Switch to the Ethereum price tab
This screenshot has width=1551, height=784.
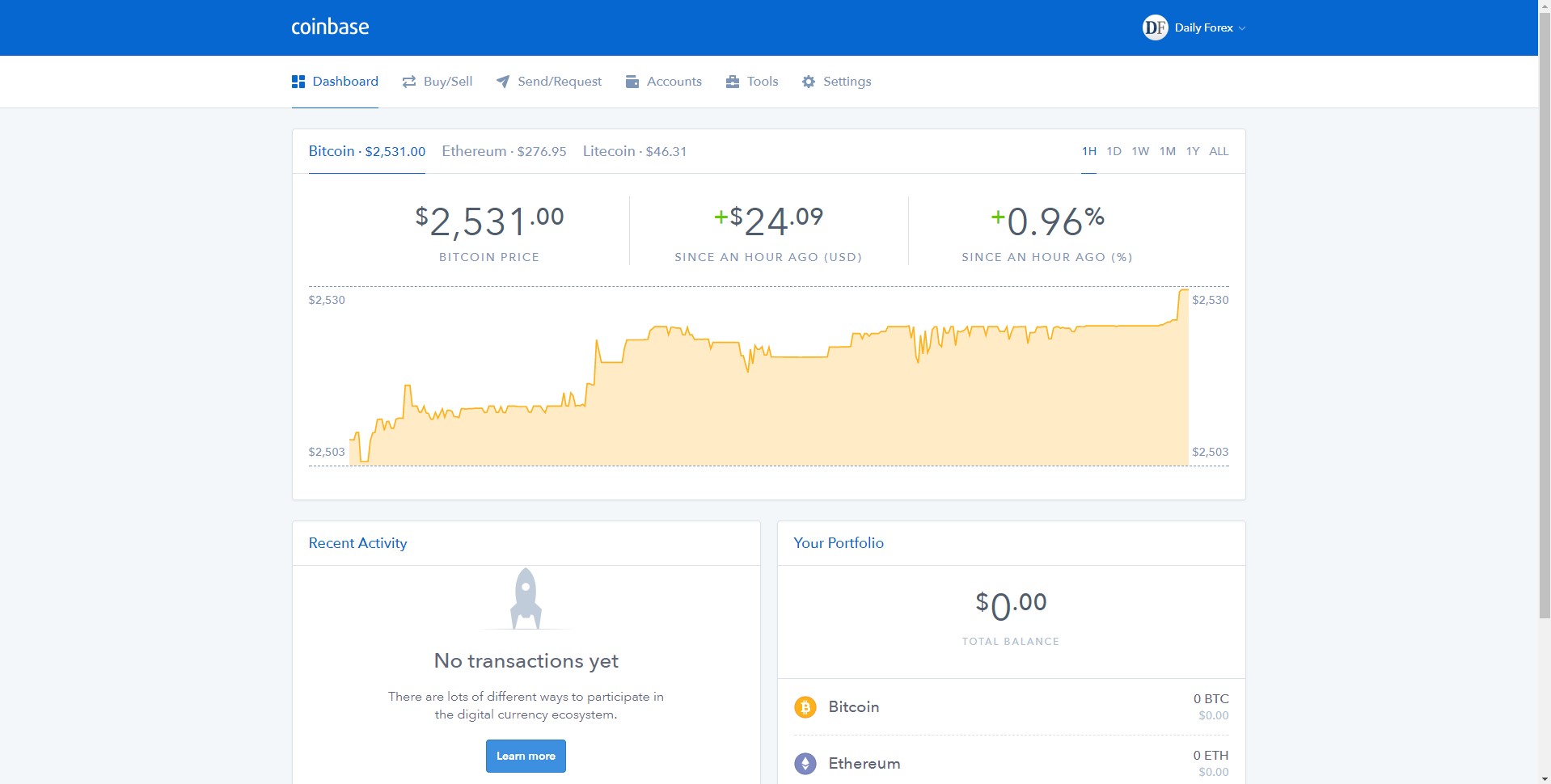click(503, 151)
